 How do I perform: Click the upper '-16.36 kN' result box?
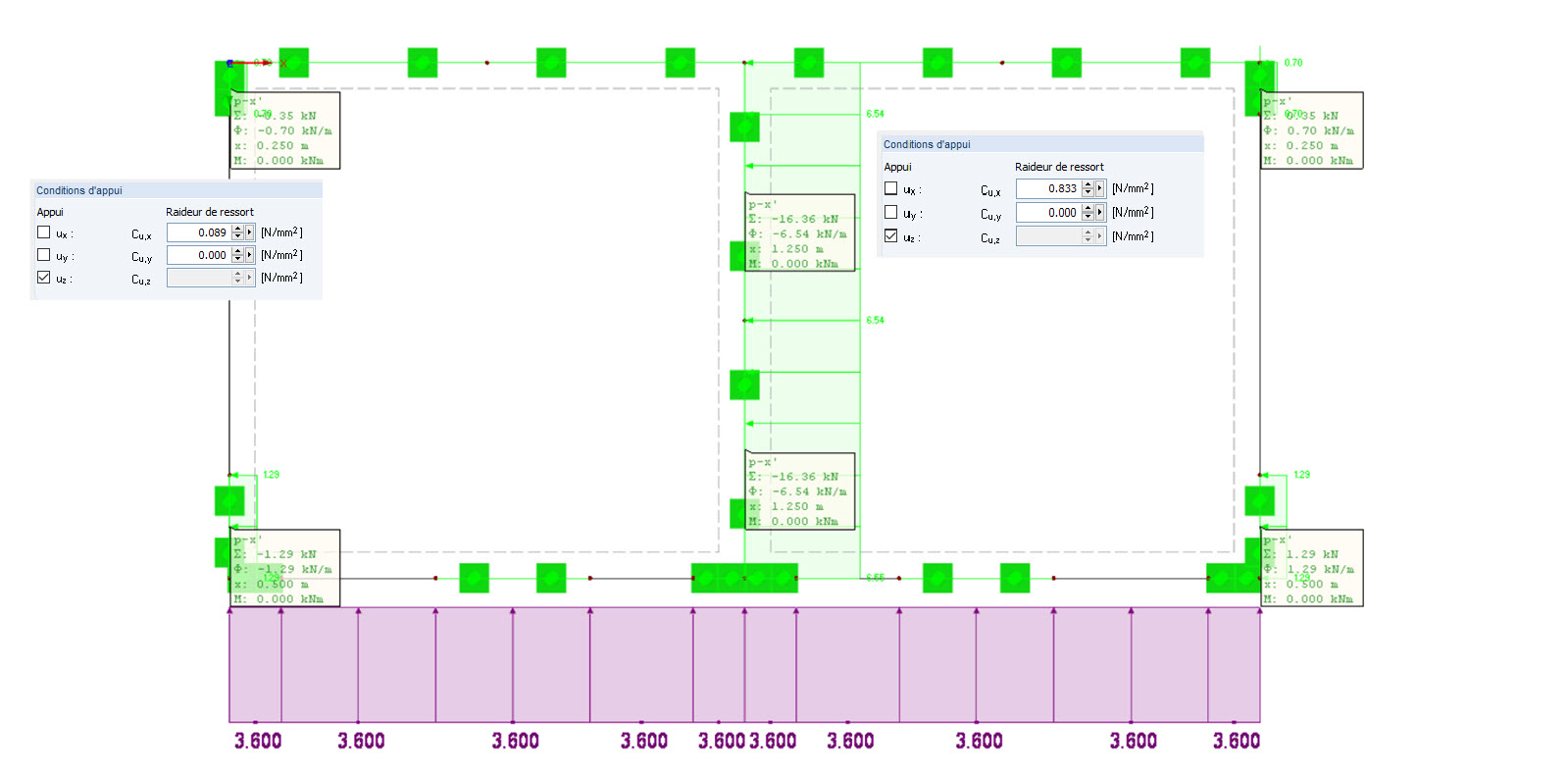[x=800, y=232]
